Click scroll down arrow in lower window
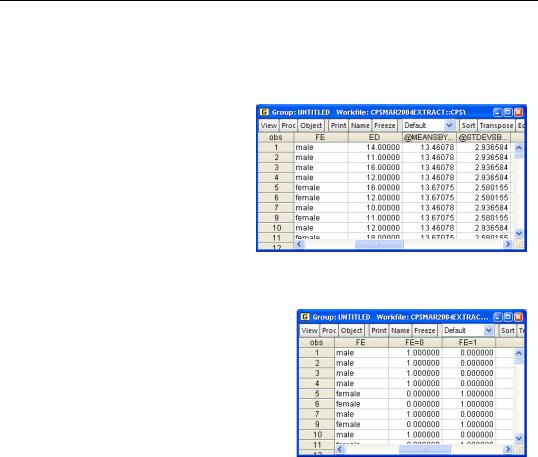This screenshot has height=457, width=538. click(x=519, y=438)
